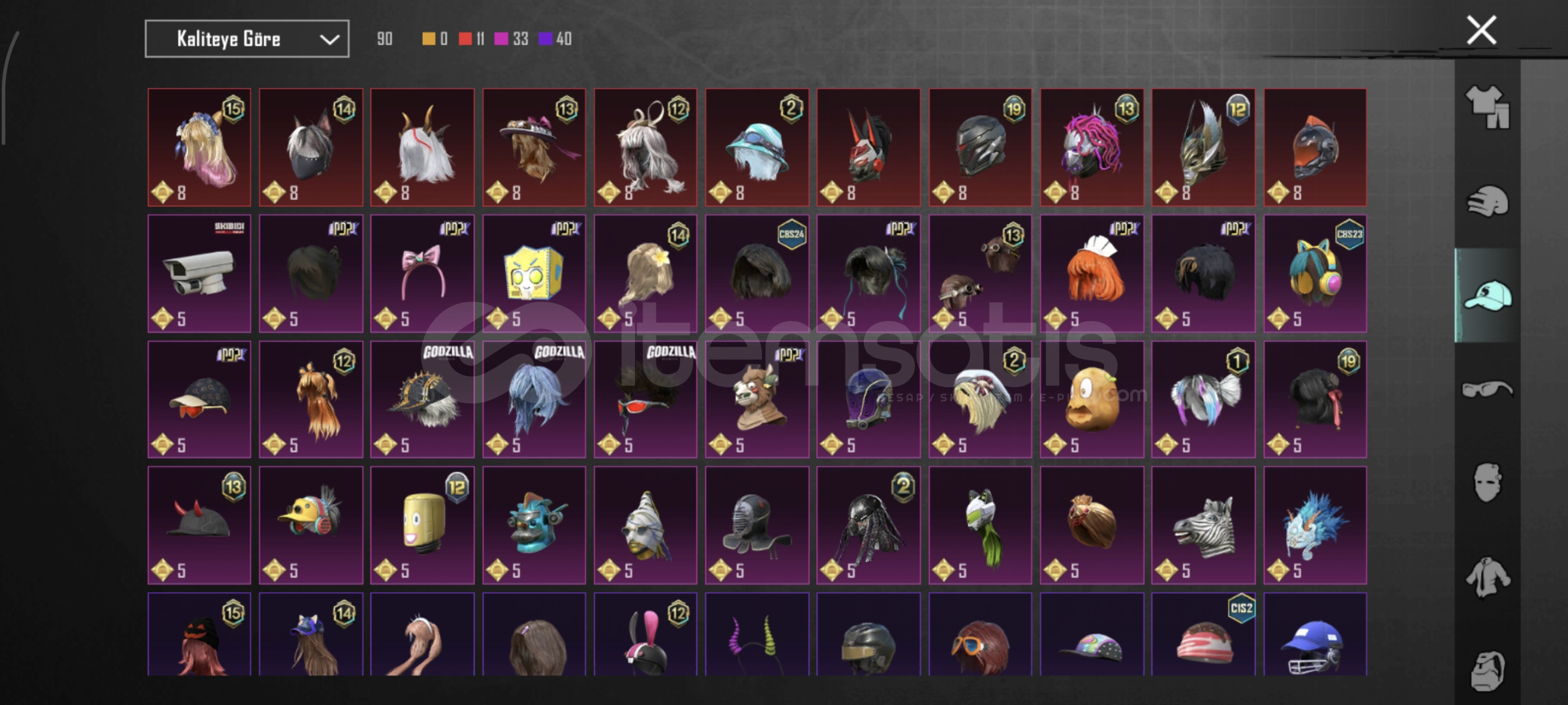Close the inventory with the X icon
Screen dimensions: 1568x705
[1481, 30]
